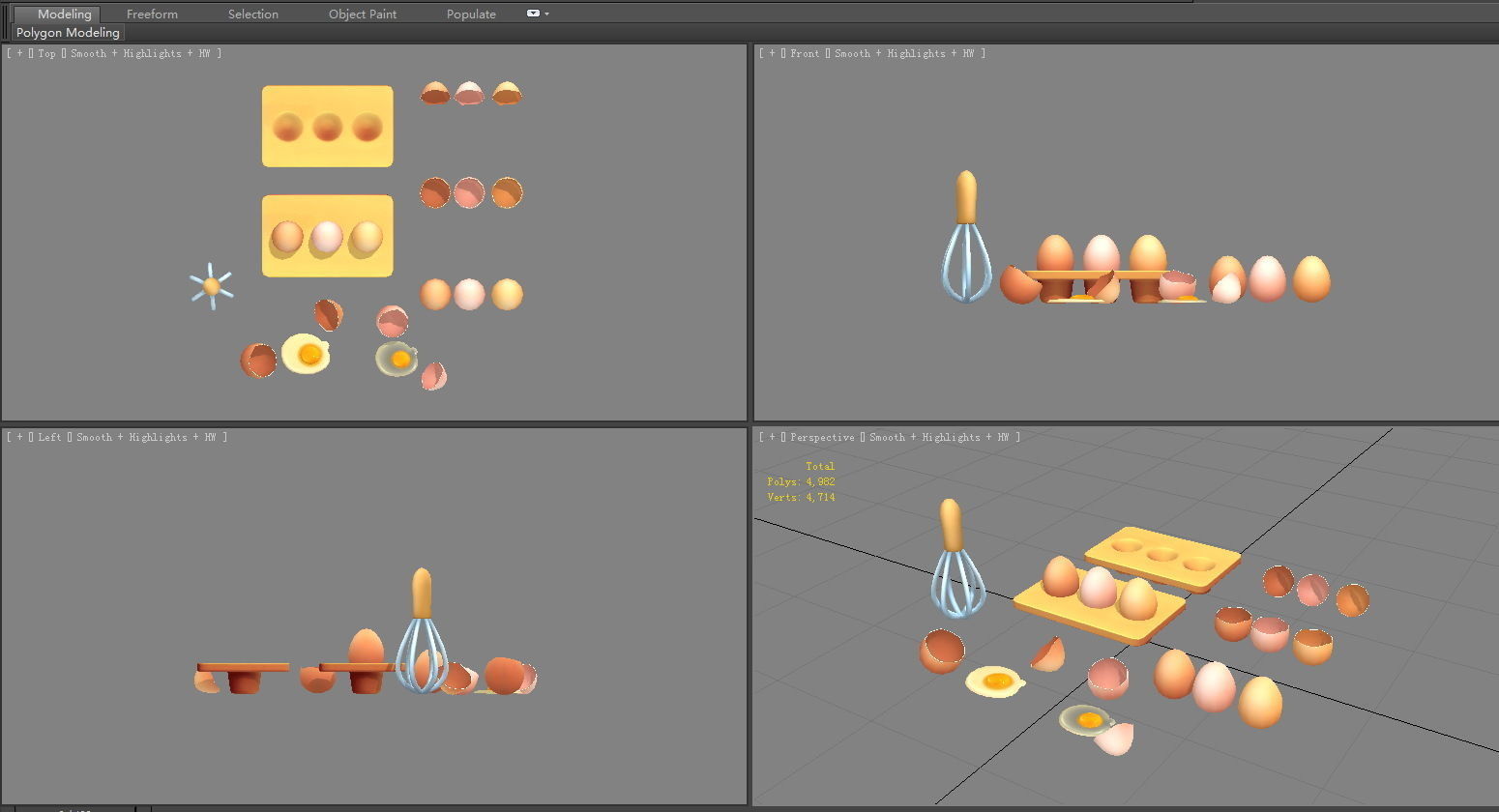Open Perspective viewport Smooth + Highlights shading menu
The width and height of the screenshot is (1499, 812).
[939, 437]
